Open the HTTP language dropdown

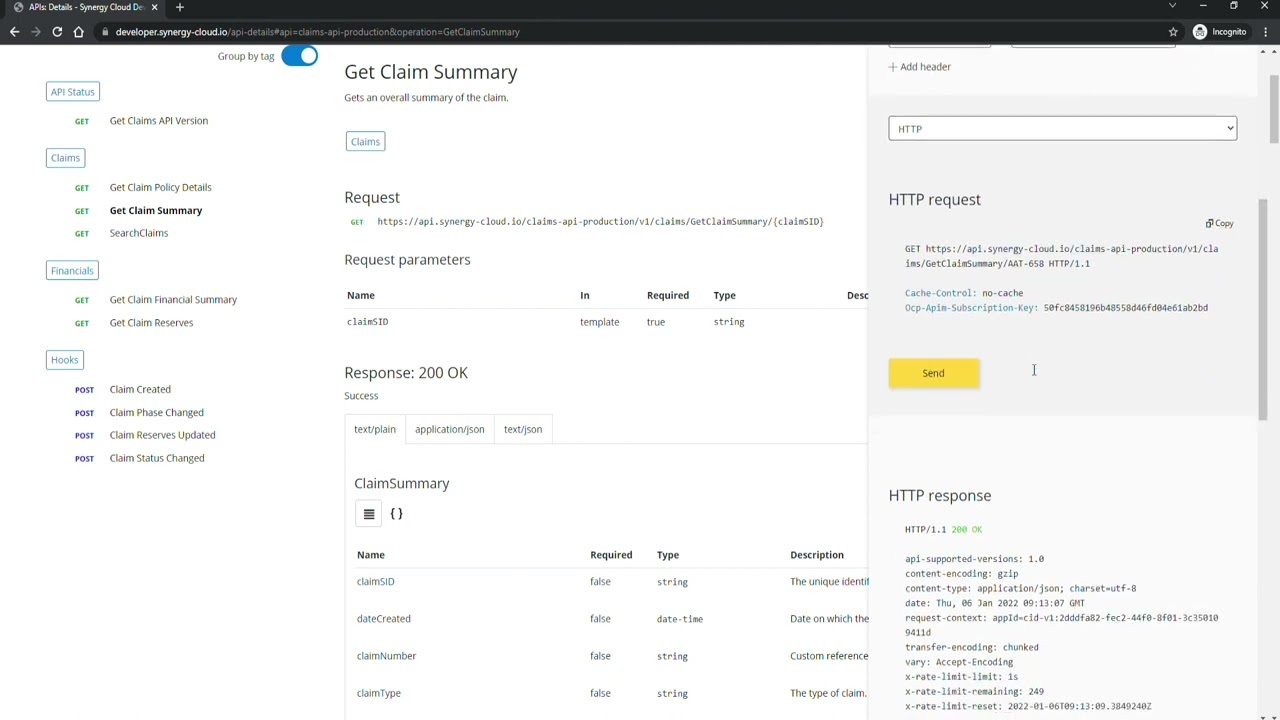pyautogui.click(x=1062, y=128)
